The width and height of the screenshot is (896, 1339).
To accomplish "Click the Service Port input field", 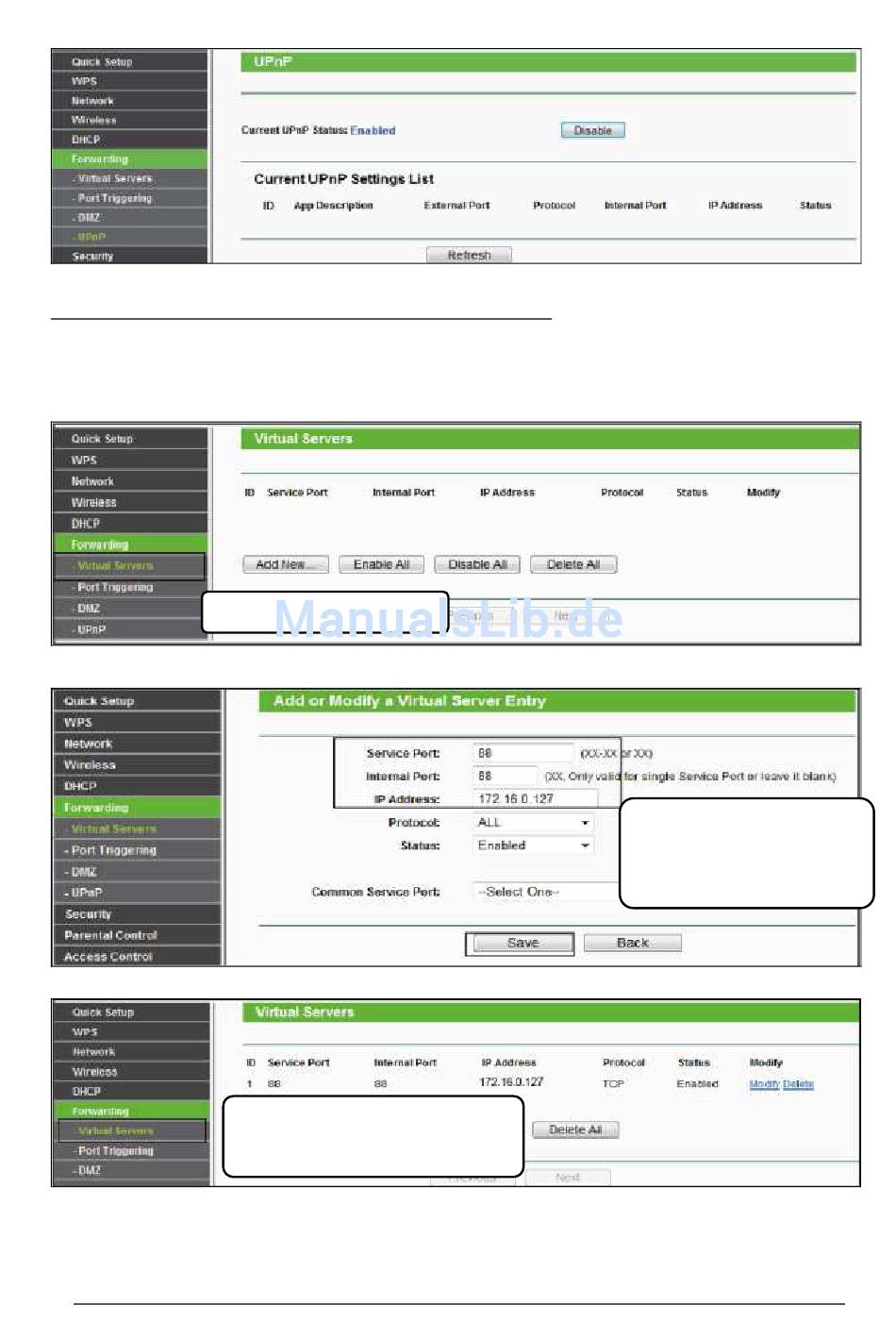I will point(523,753).
